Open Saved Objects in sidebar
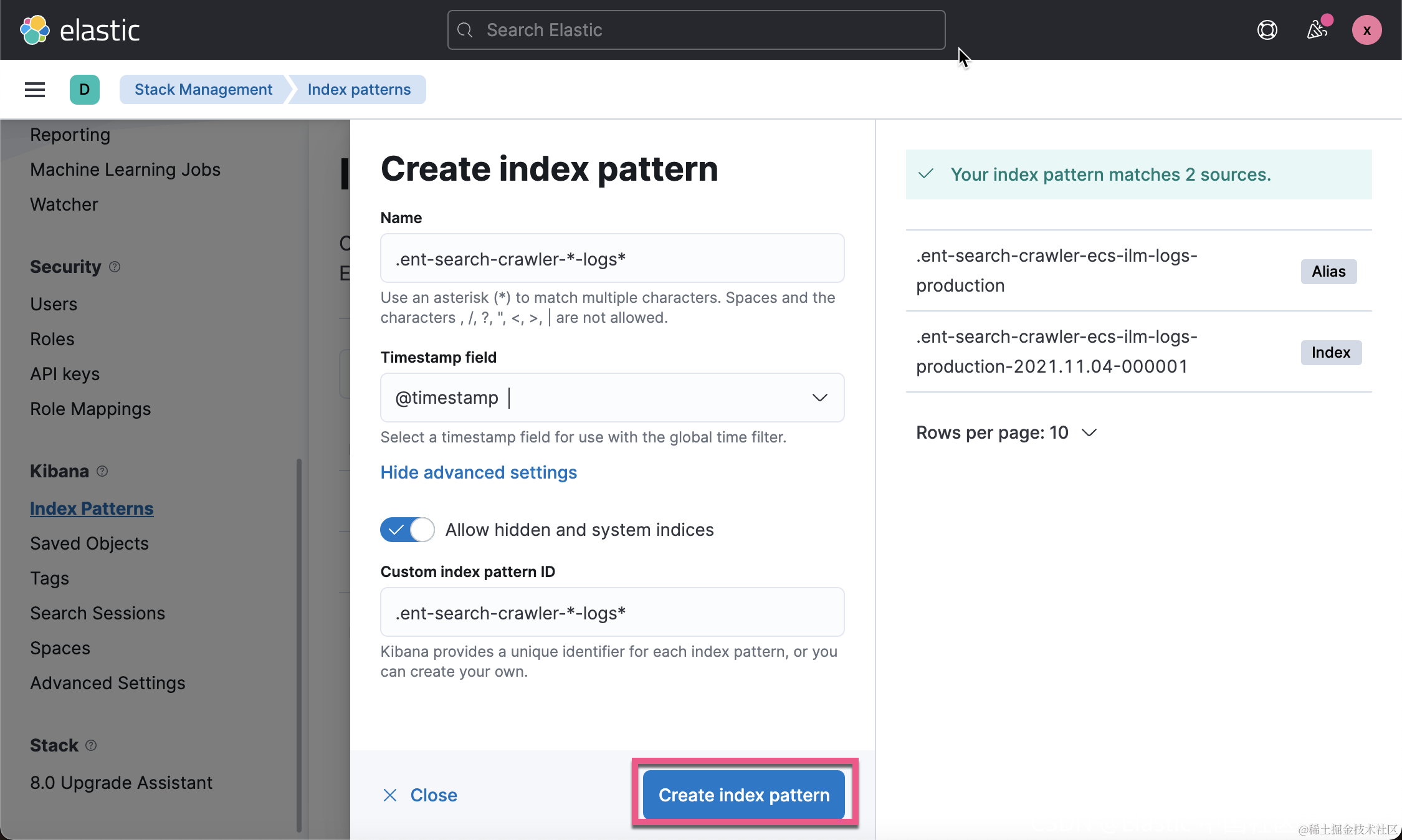The image size is (1402, 840). pyautogui.click(x=89, y=543)
